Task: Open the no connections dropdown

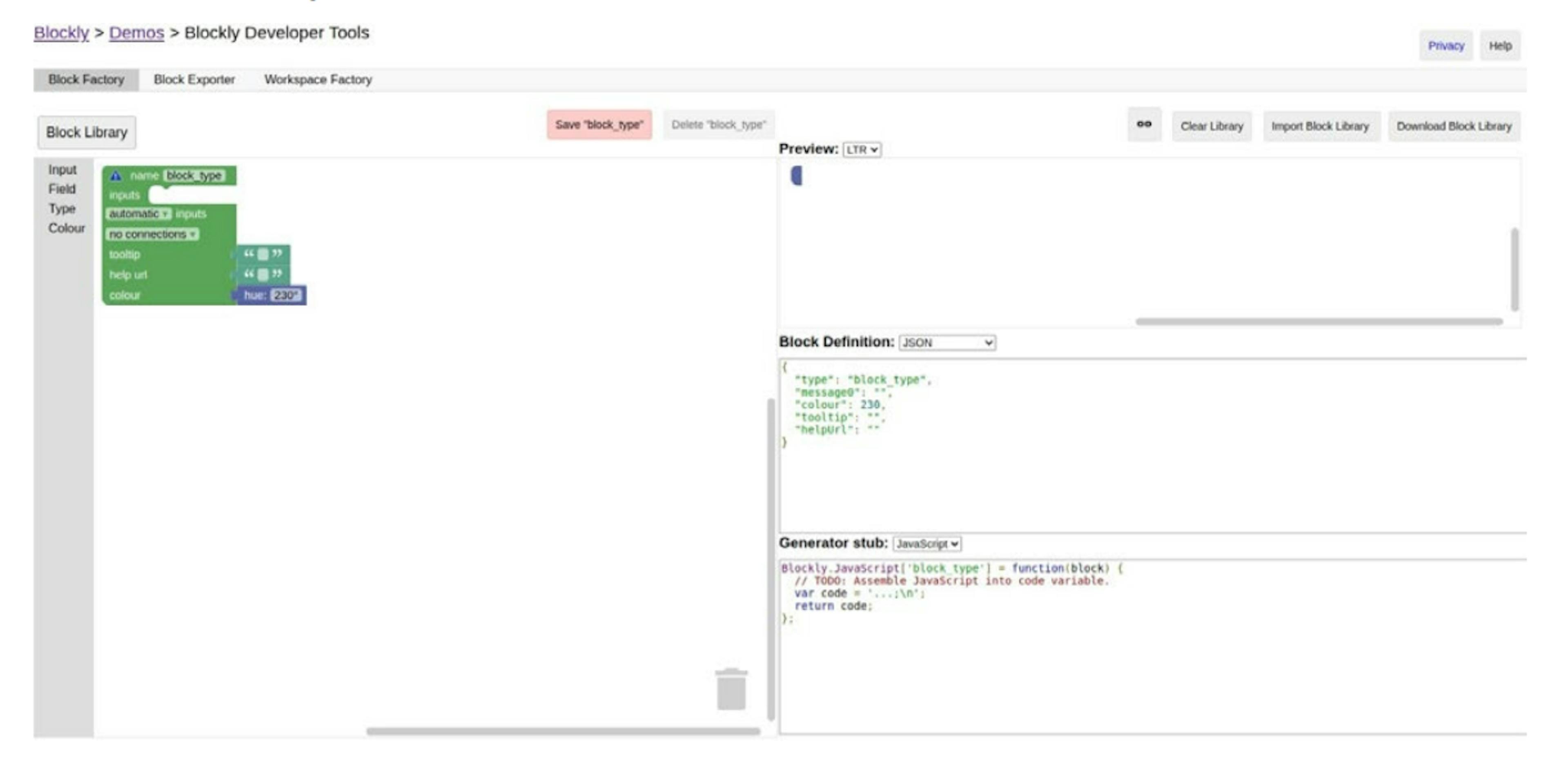Action: [152, 234]
